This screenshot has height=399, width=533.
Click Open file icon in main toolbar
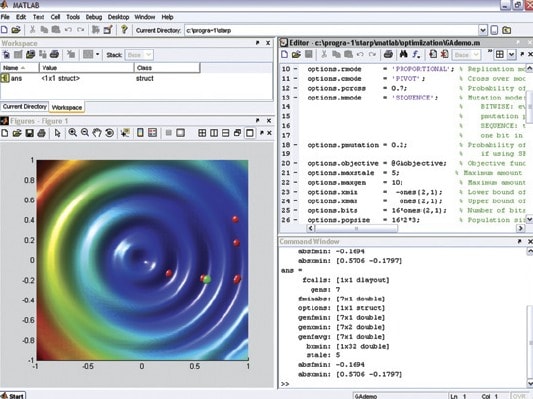(x=16, y=30)
